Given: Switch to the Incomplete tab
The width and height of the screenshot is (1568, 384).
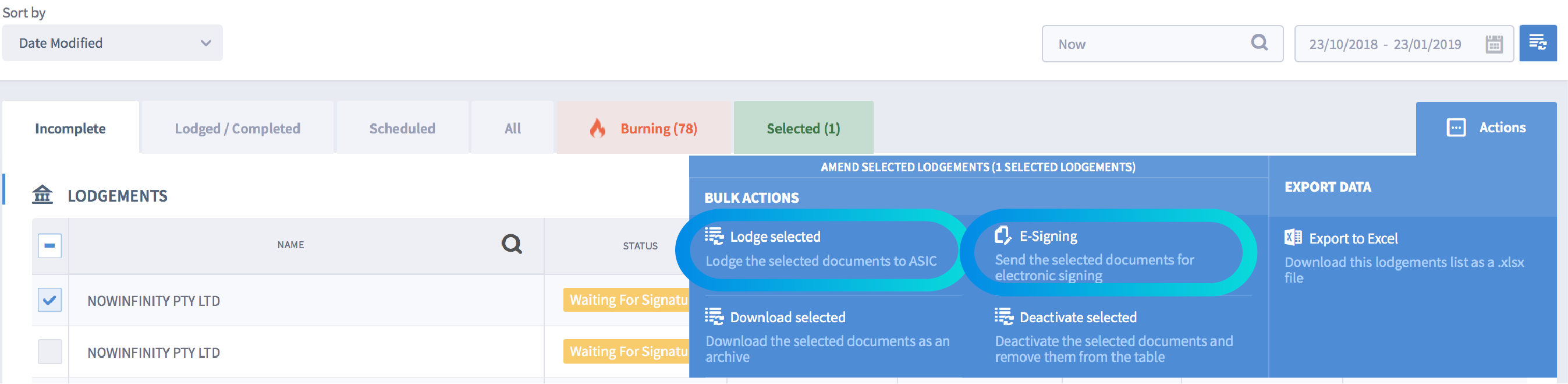Looking at the screenshot, I should point(70,128).
